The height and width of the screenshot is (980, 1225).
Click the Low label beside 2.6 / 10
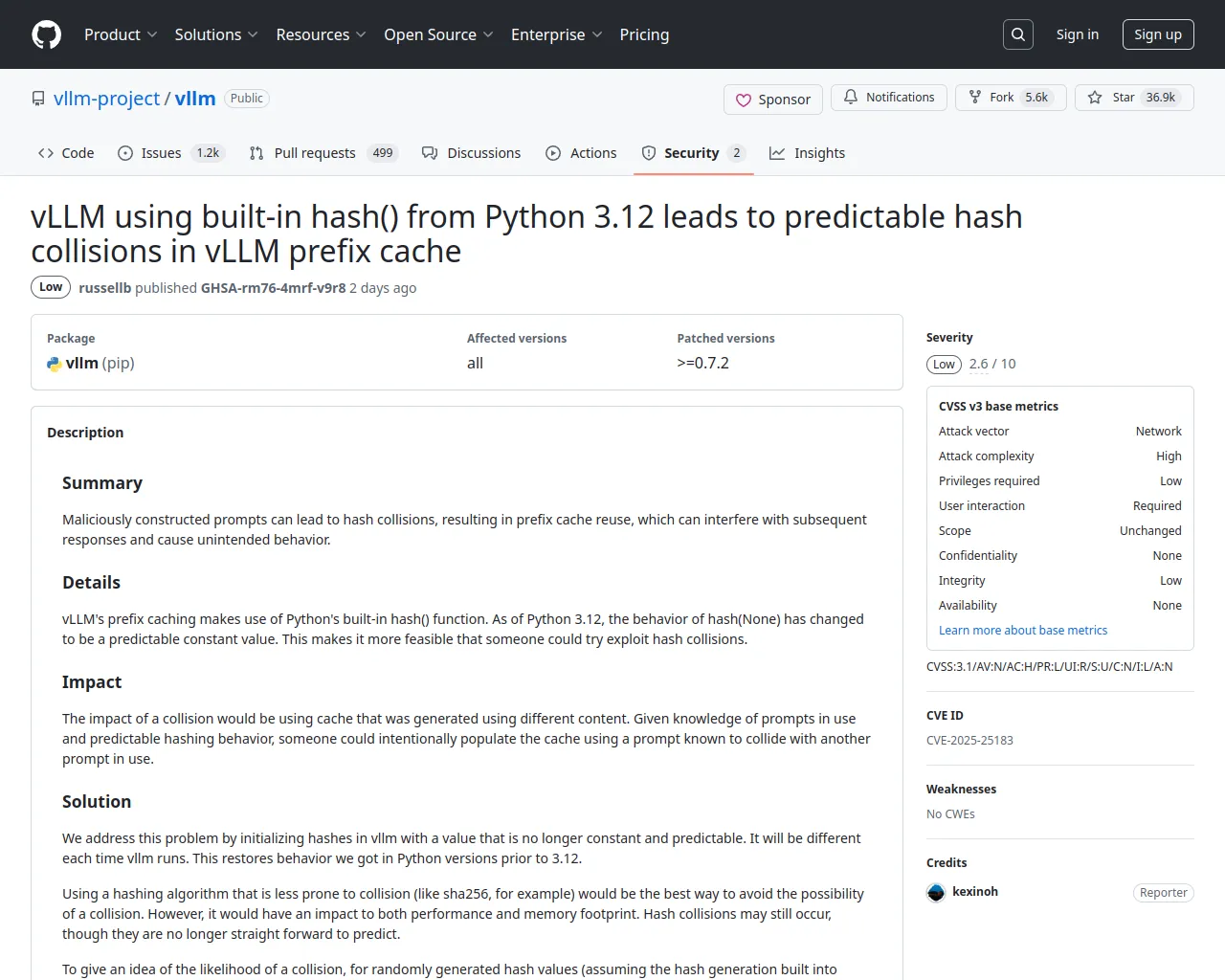(x=944, y=365)
